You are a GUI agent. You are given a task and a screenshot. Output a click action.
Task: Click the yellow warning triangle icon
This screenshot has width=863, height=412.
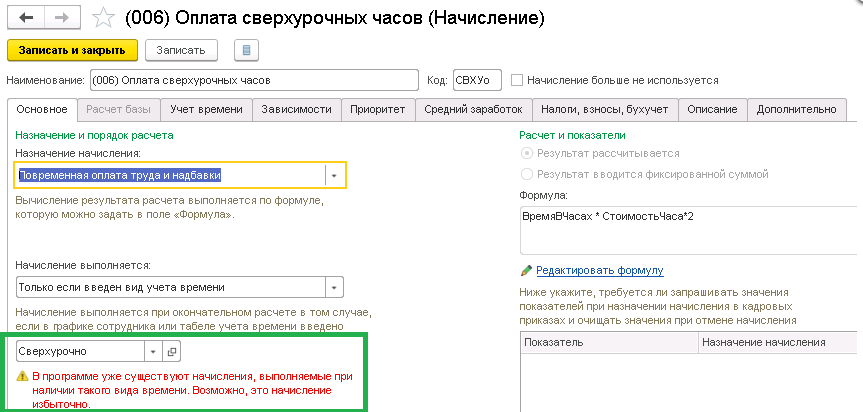coord(22,377)
